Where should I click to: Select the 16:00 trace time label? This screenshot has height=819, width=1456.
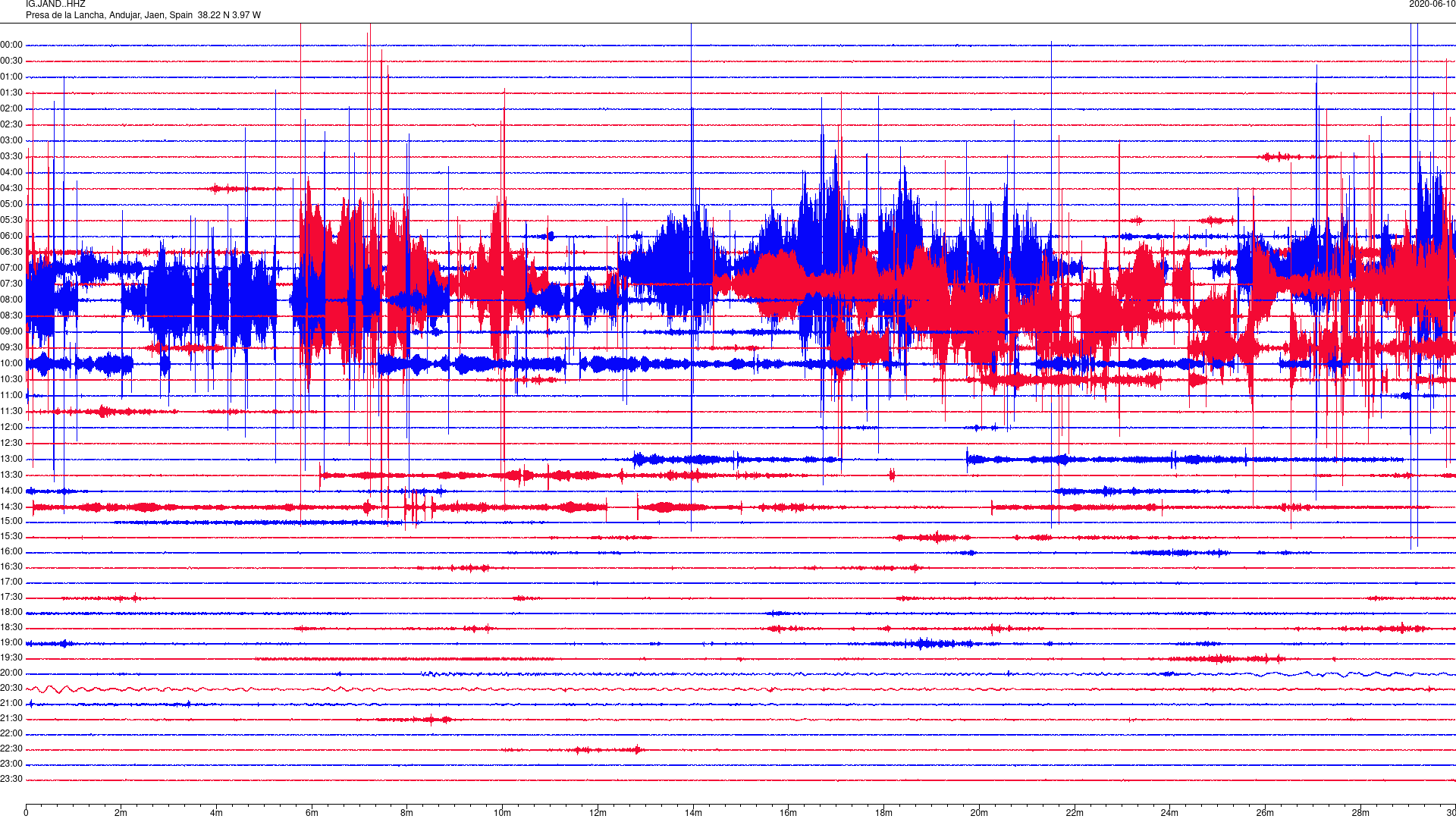(x=11, y=552)
